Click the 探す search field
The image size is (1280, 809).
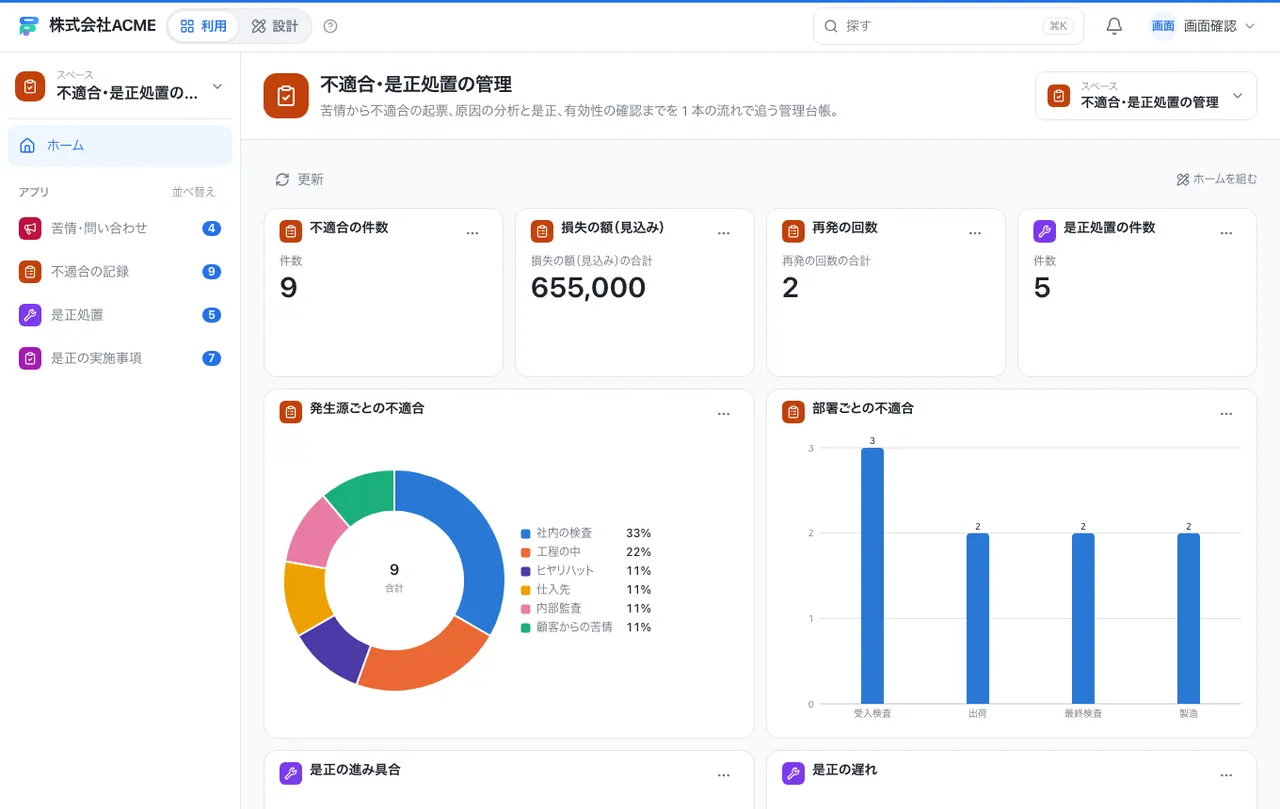(x=948, y=26)
